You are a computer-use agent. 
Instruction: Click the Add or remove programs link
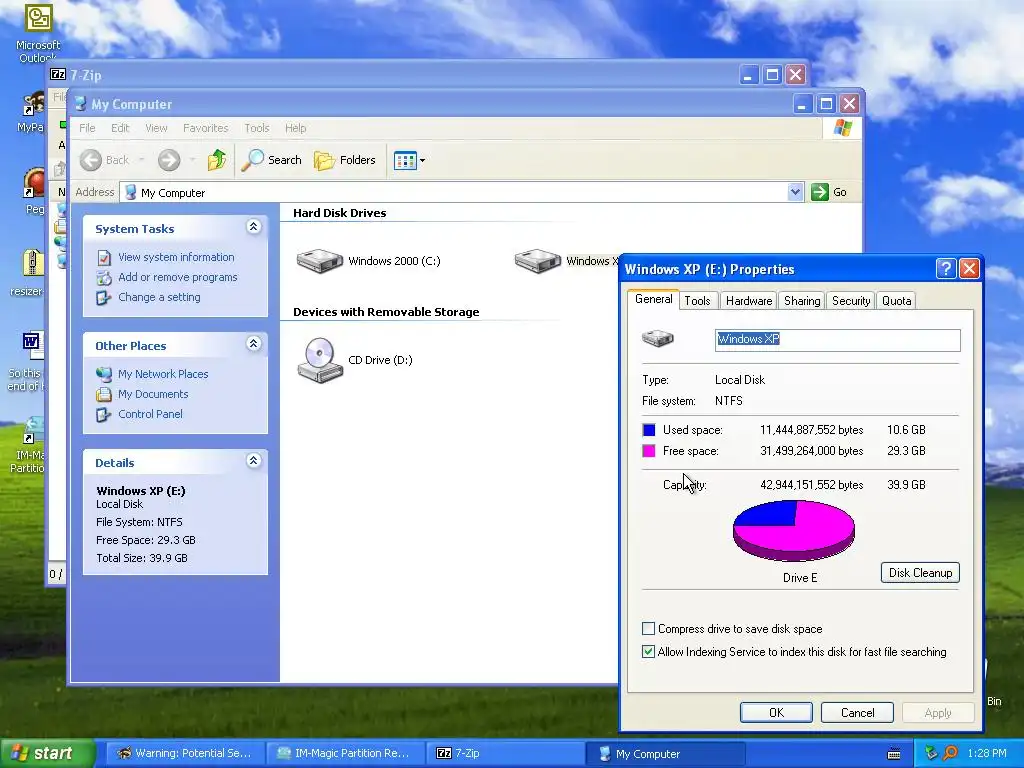pos(178,278)
